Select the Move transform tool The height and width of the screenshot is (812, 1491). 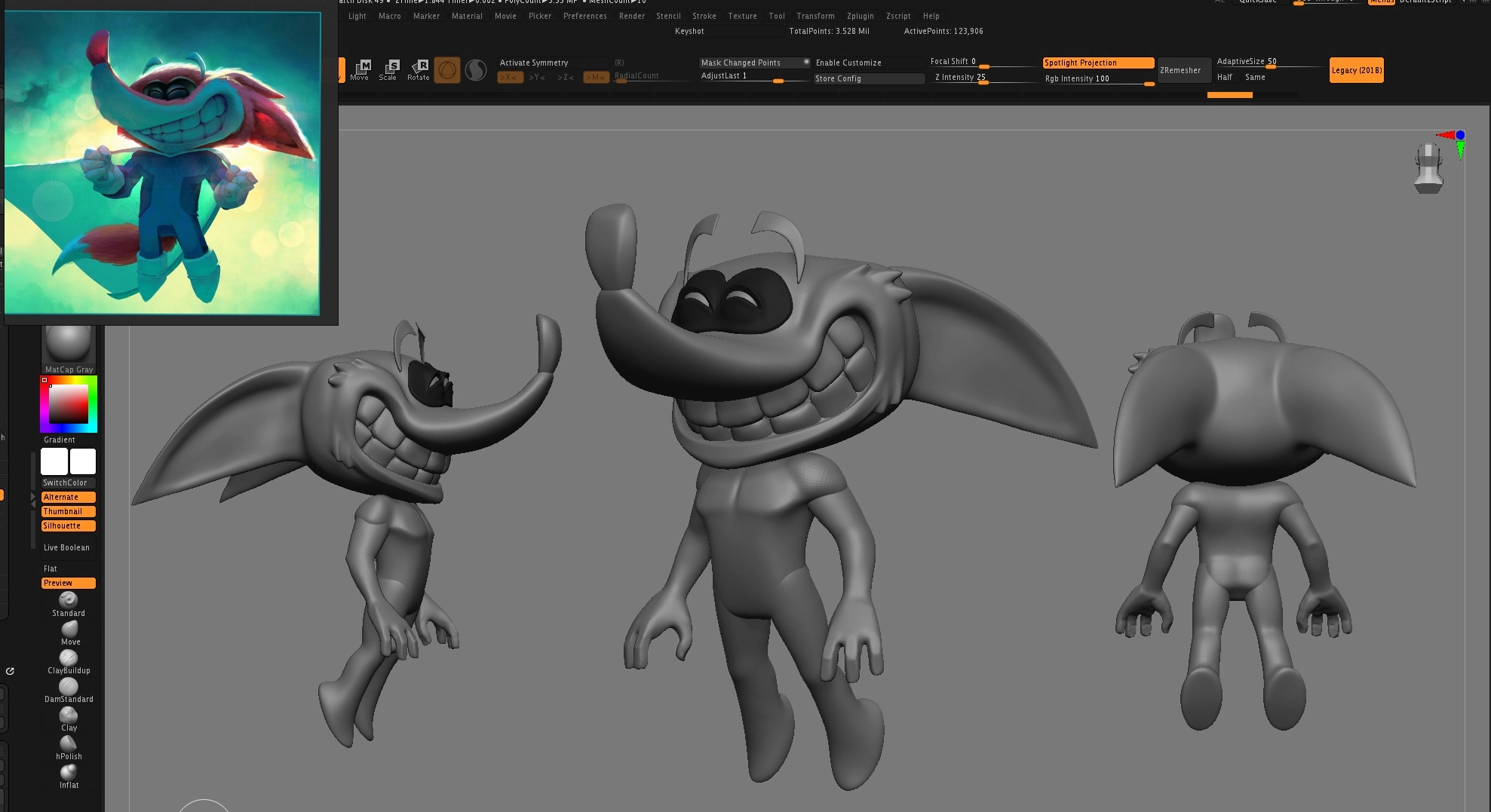360,69
